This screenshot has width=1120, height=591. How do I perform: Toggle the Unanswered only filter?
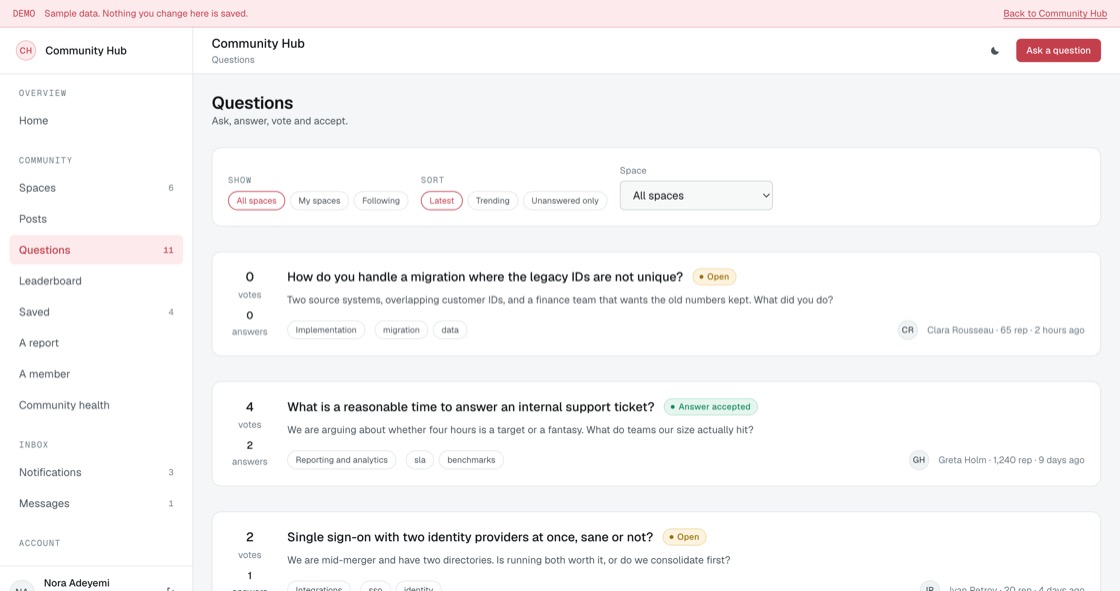click(x=565, y=201)
